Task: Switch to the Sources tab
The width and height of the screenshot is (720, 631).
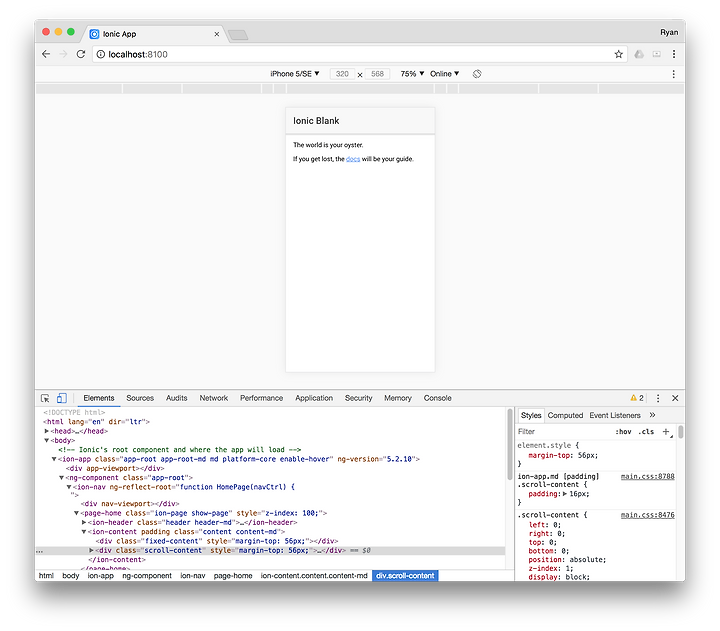Action: point(140,398)
